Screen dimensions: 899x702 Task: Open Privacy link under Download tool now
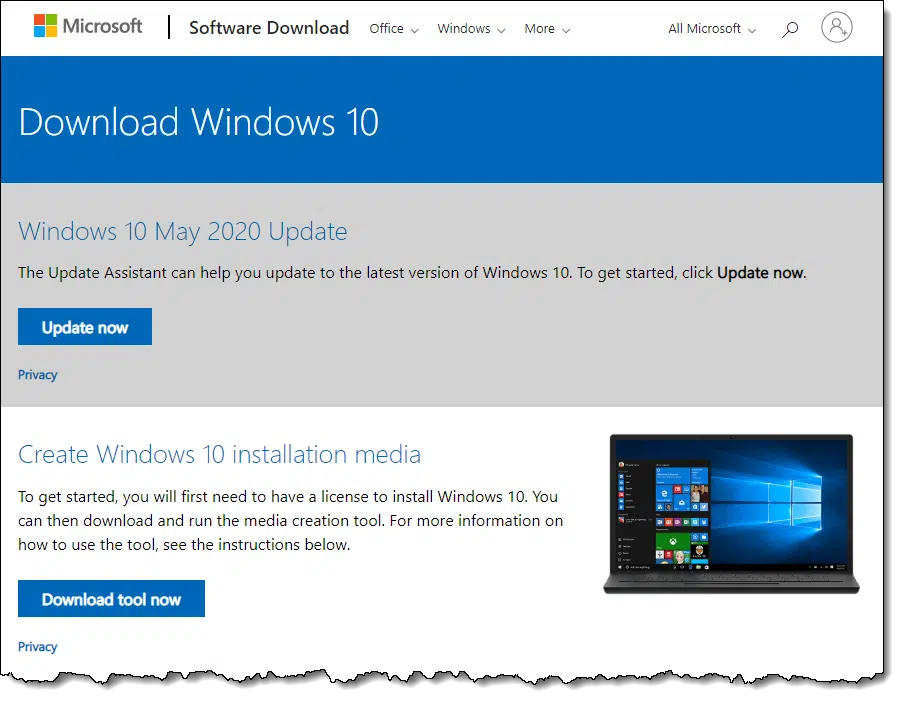click(38, 646)
